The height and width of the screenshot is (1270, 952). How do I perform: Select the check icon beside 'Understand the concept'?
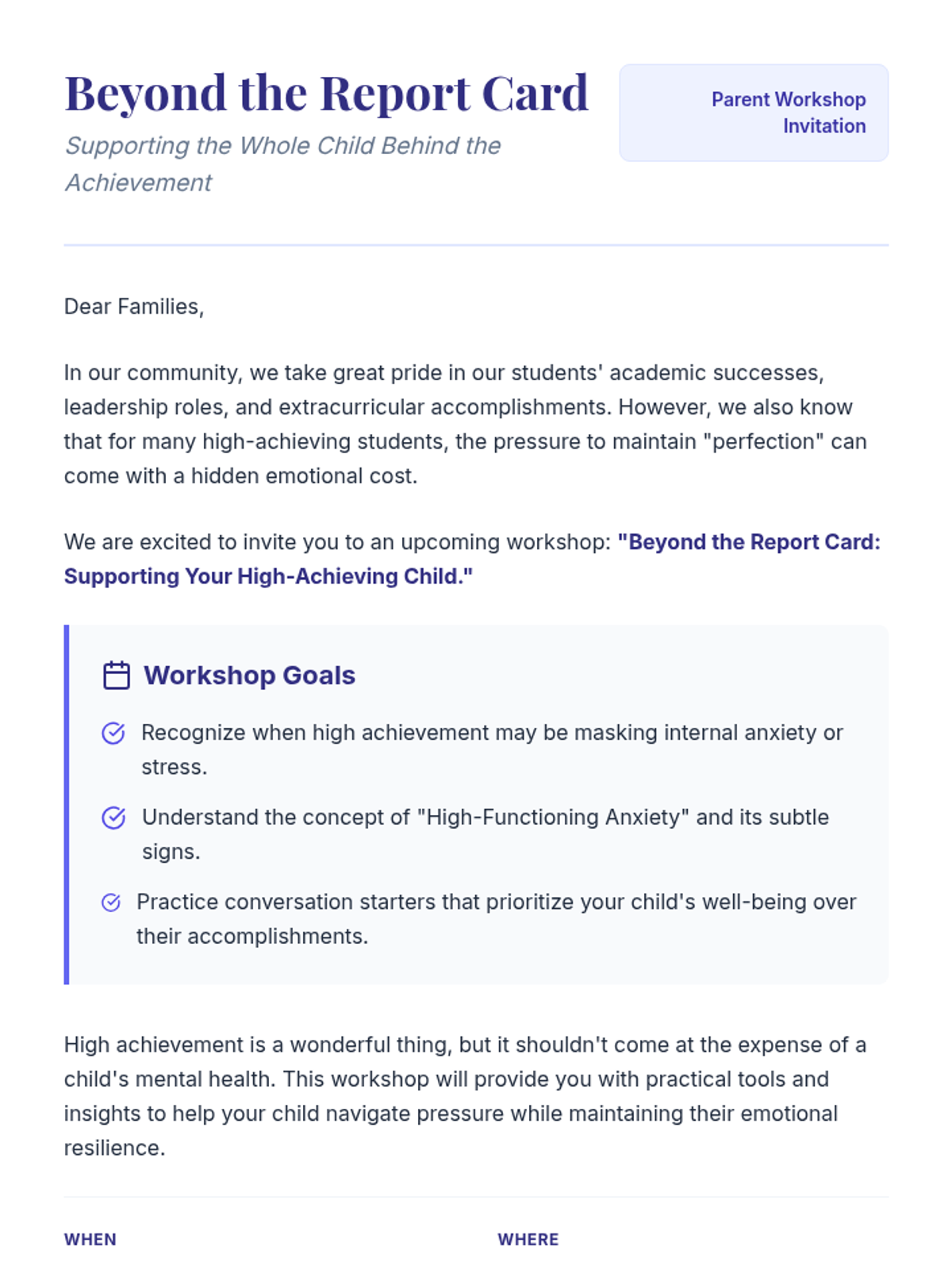pos(113,818)
